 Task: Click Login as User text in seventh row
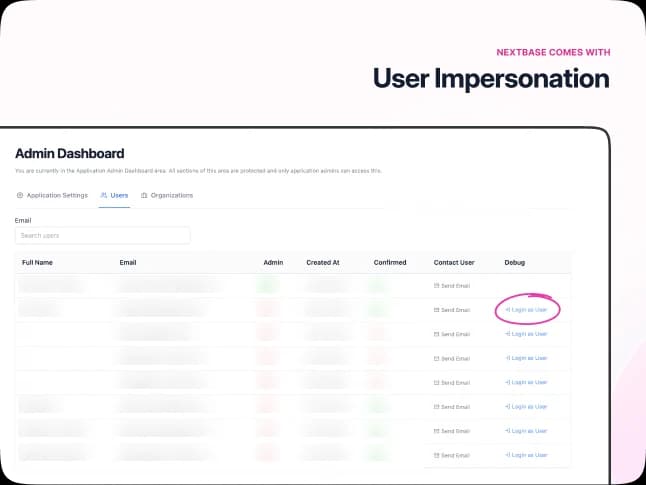(530, 430)
